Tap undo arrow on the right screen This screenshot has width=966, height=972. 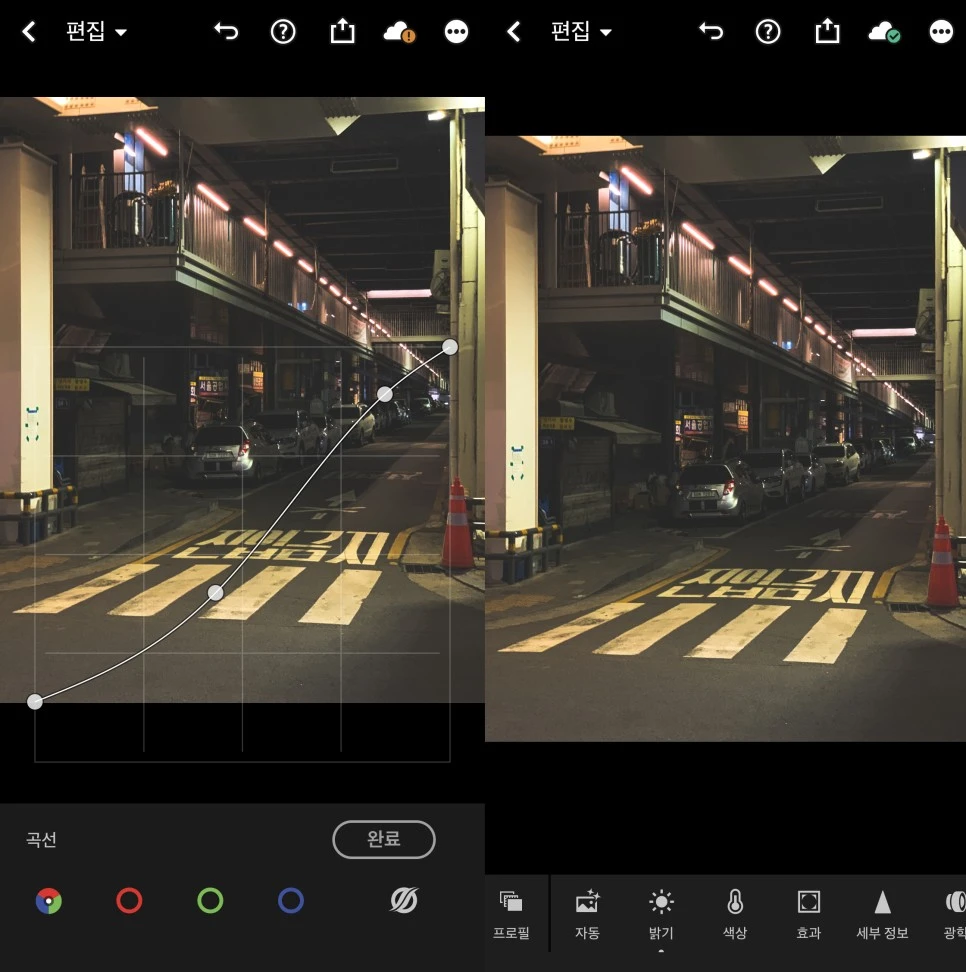click(711, 31)
